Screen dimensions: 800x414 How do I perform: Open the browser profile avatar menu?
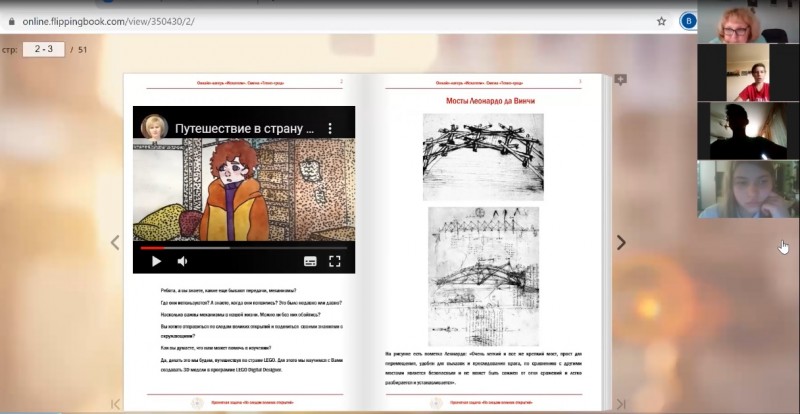688,20
